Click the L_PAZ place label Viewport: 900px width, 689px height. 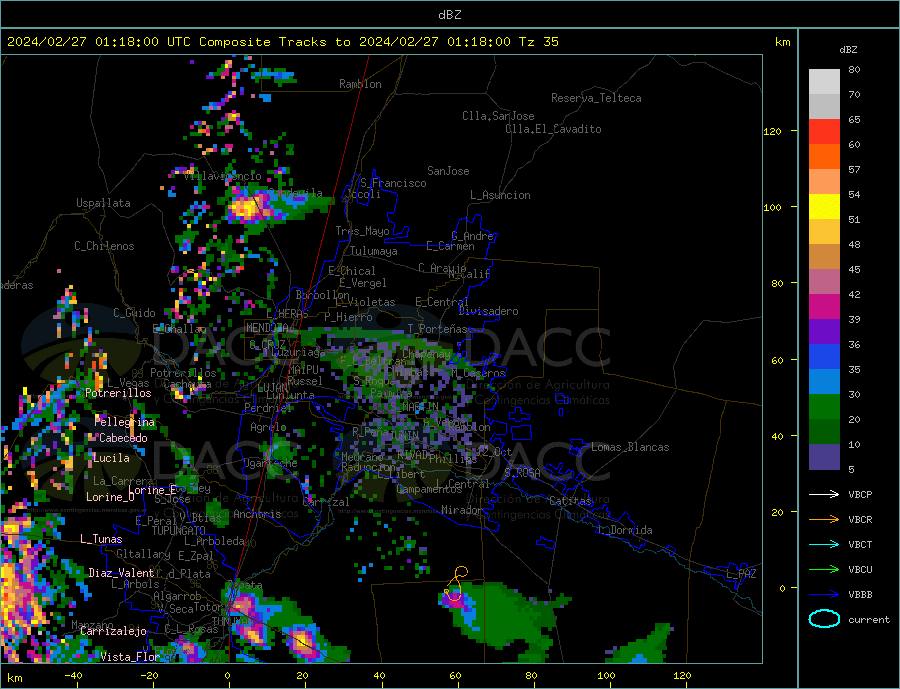click(742, 574)
